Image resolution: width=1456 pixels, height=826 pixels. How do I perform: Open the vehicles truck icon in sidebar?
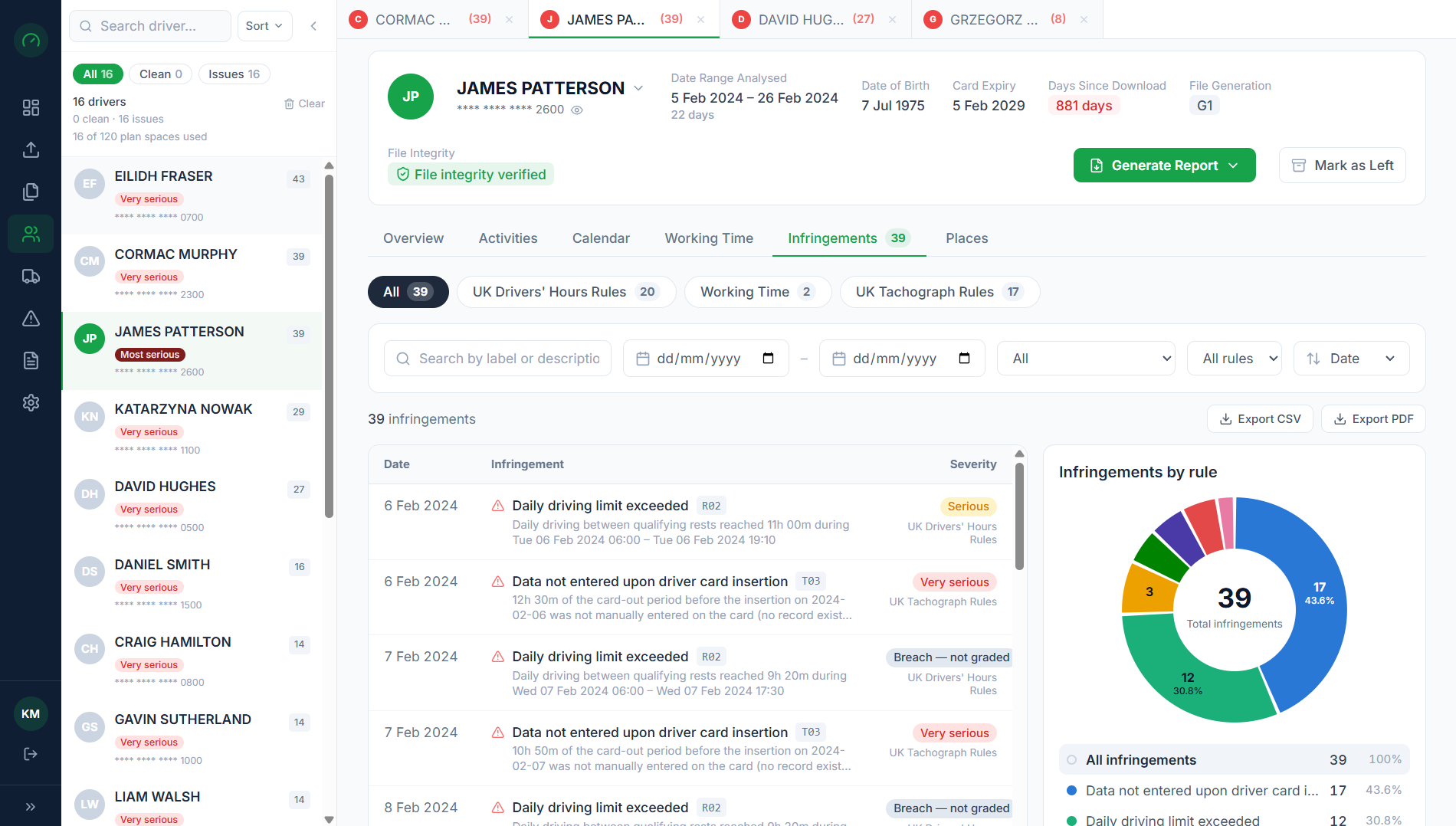31,276
